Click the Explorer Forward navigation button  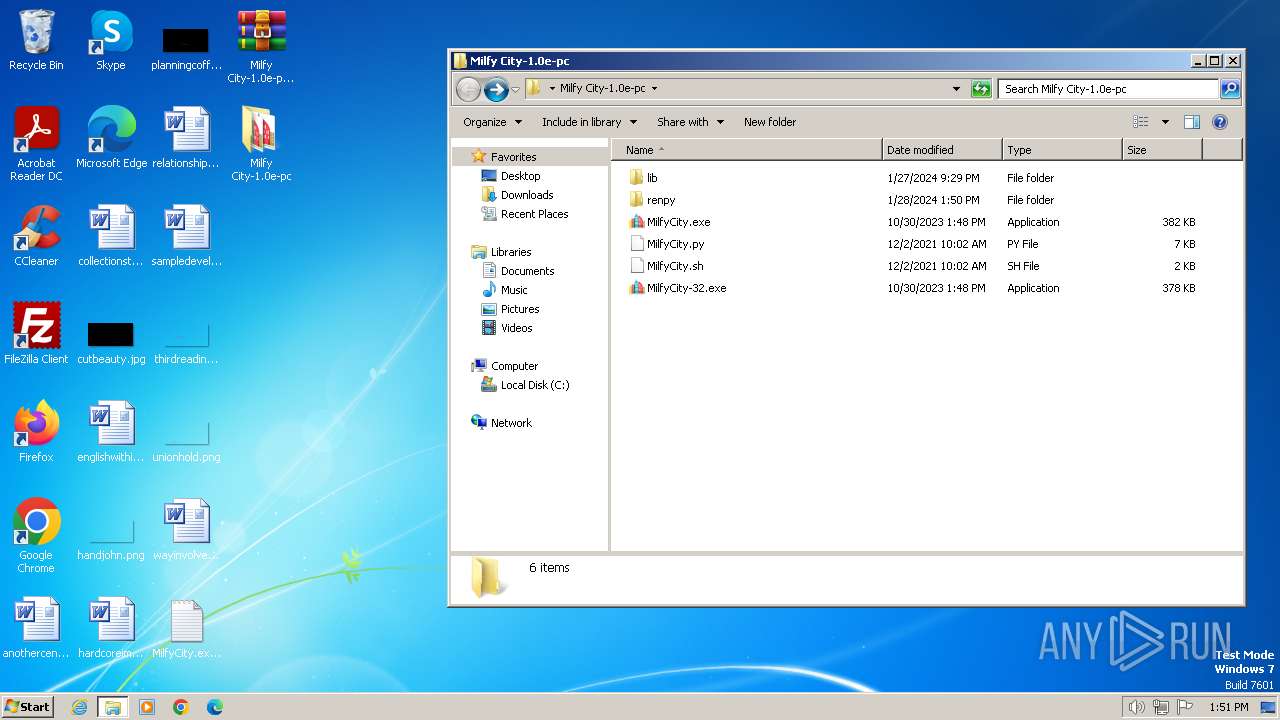coord(496,89)
